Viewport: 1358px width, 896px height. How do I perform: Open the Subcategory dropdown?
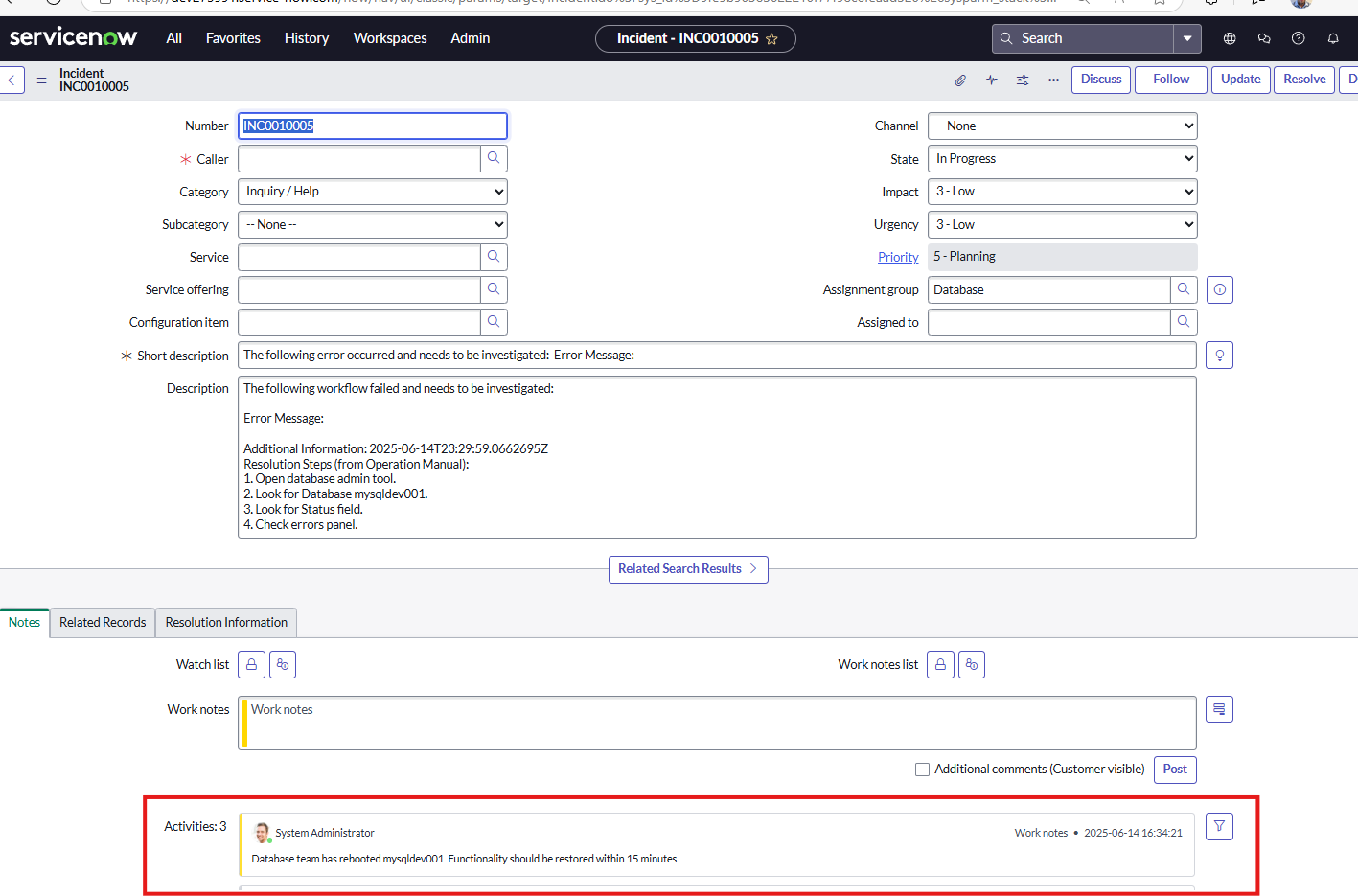(x=373, y=224)
